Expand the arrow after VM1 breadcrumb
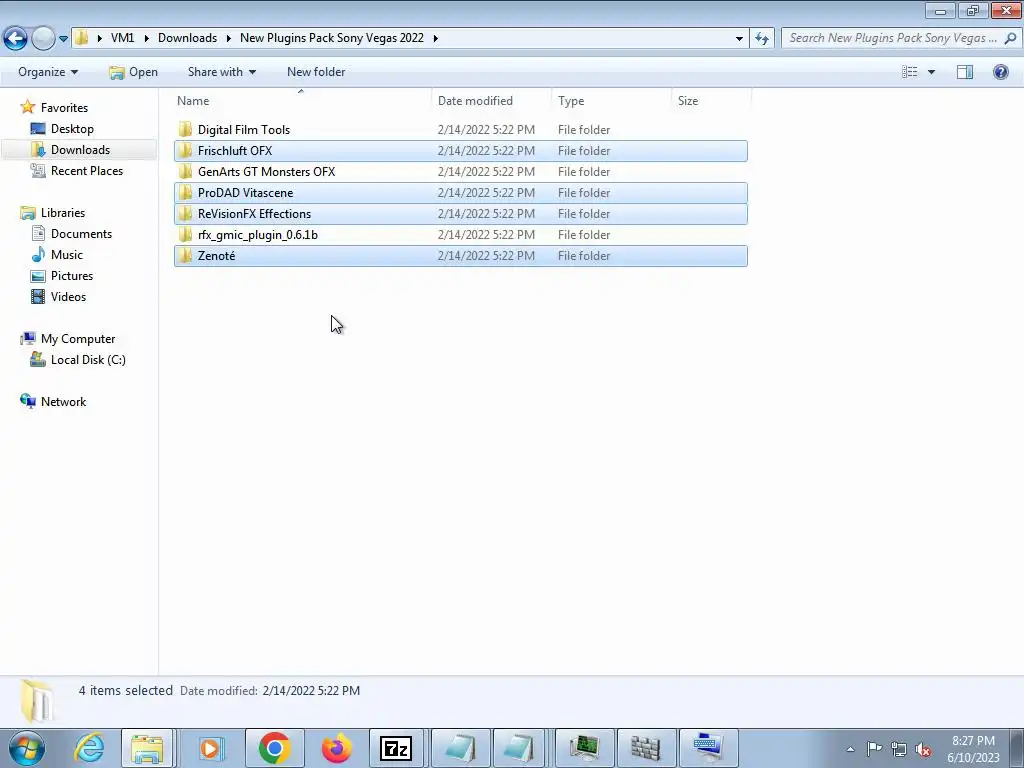The width and height of the screenshot is (1024, 768). (145, 38)
